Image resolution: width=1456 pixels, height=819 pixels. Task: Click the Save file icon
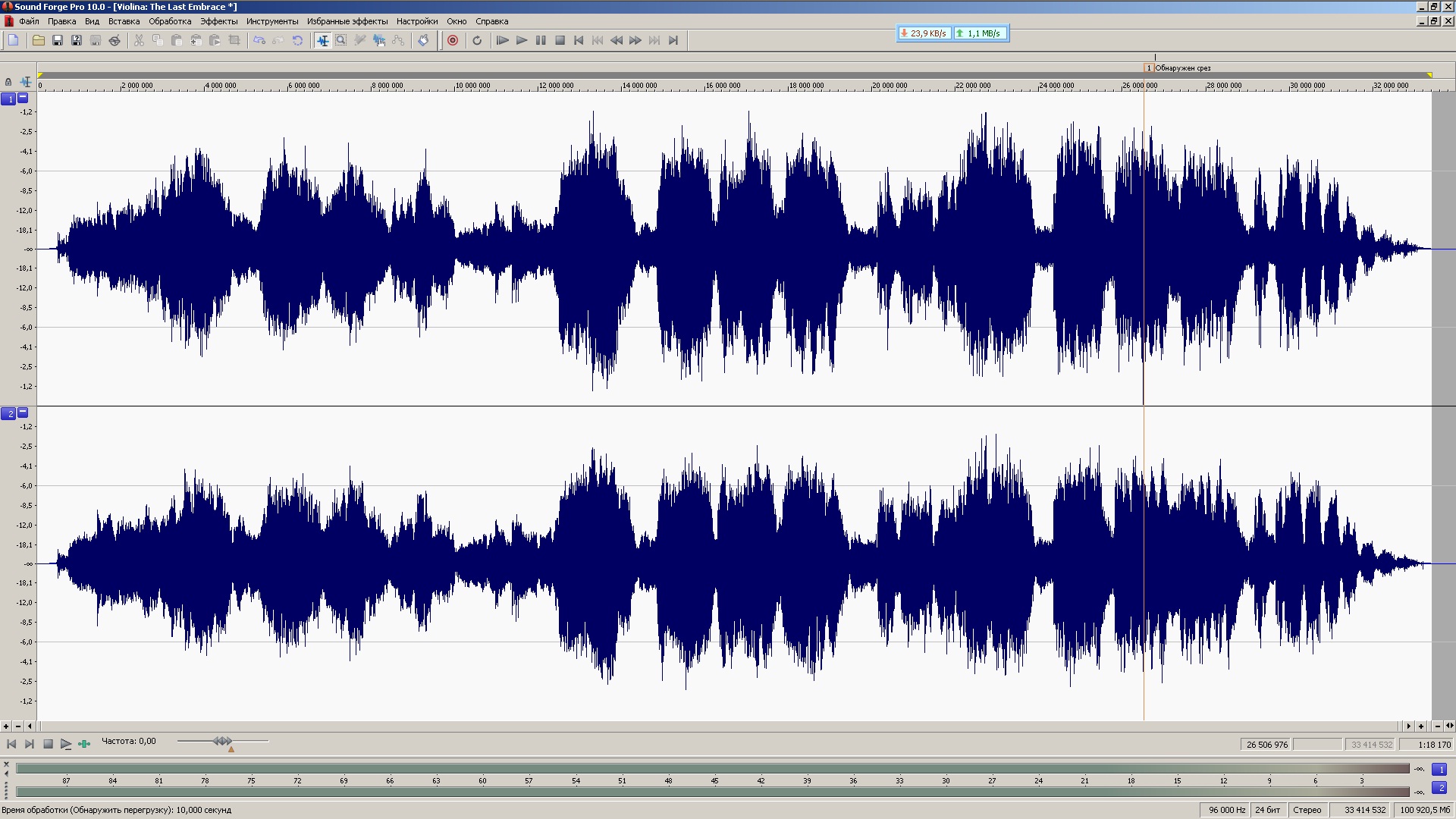(58, 40)
